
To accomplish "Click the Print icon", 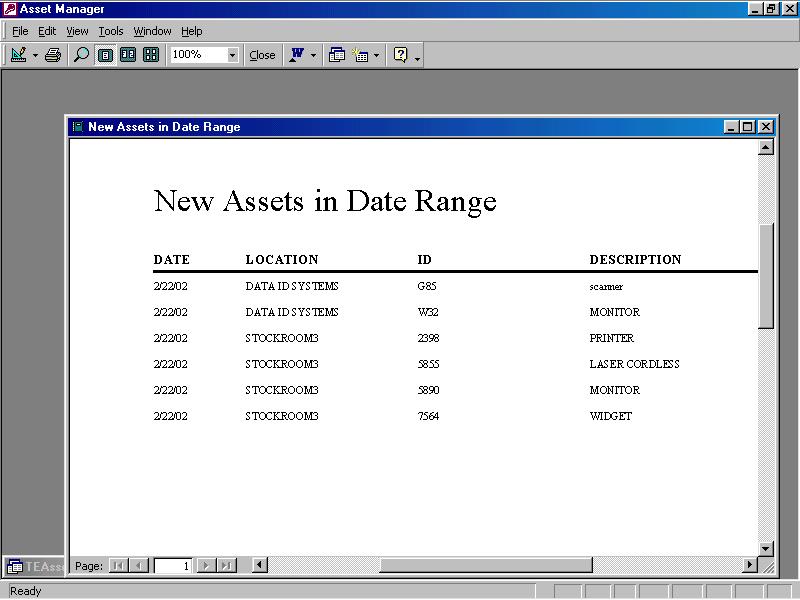I will [53, 55].
